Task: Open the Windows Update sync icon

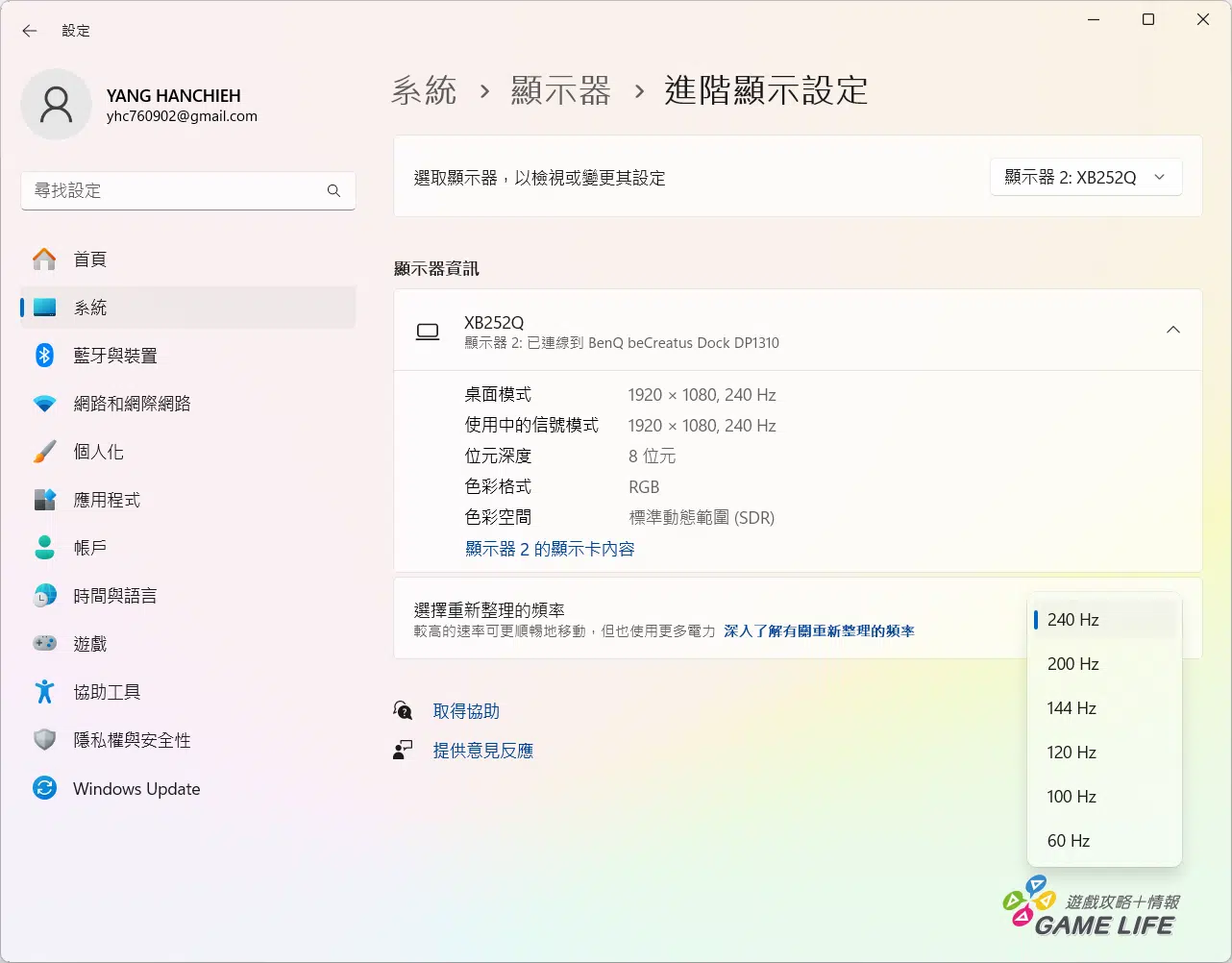Action: [x=44, y=789]
